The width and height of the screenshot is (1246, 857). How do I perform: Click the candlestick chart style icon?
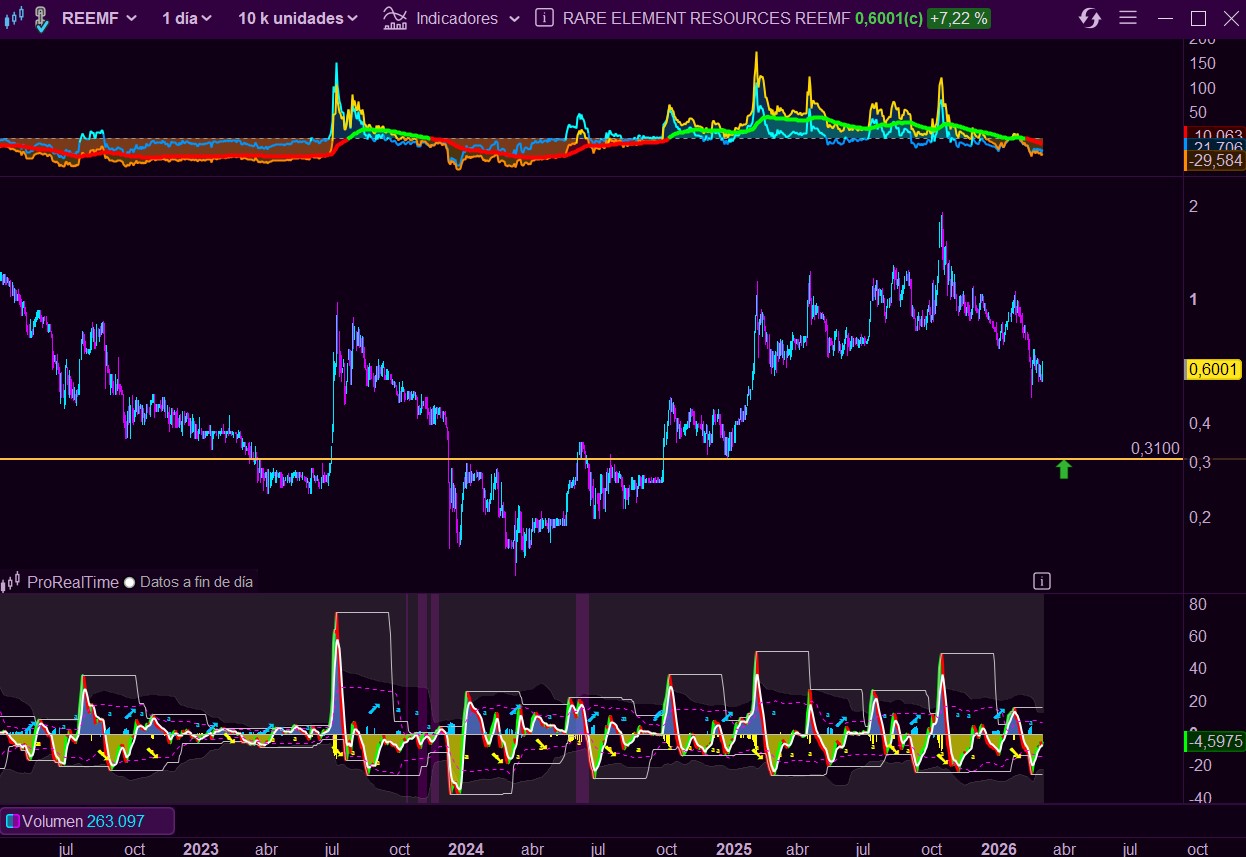click(x=13, y=18)
